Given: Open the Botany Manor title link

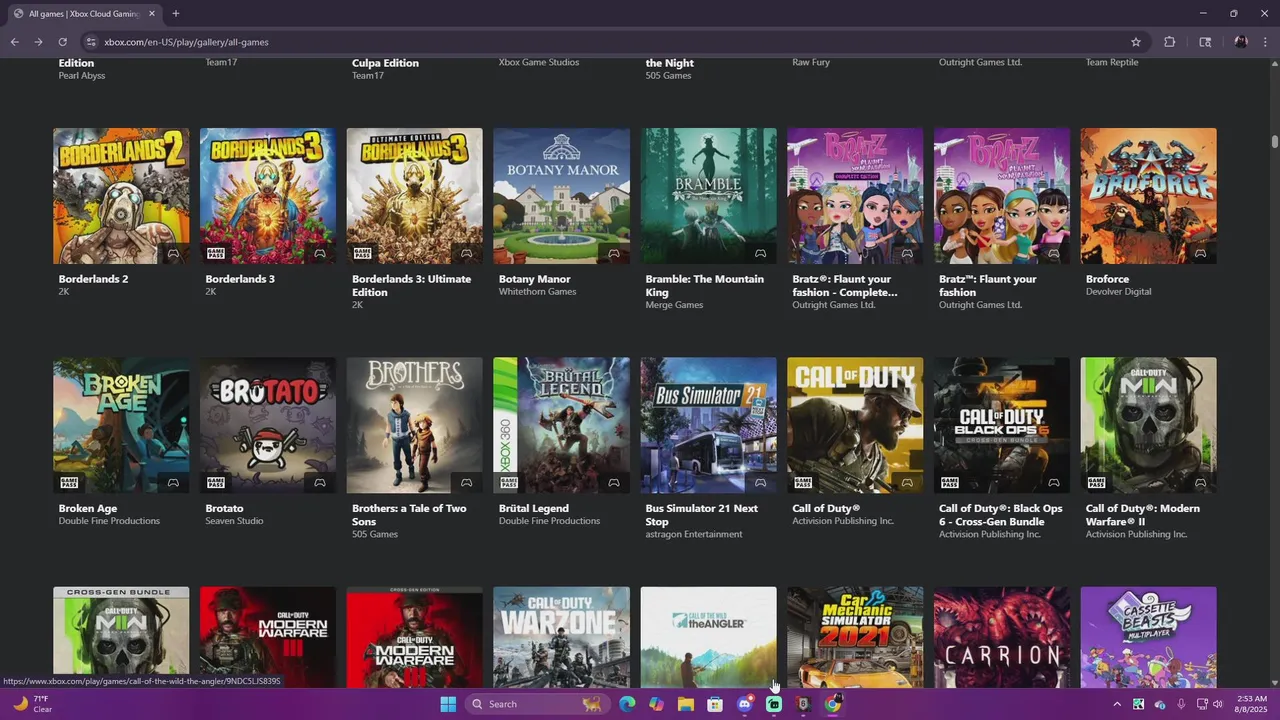Looking at the screenshot, I should (x=535, y=279).
